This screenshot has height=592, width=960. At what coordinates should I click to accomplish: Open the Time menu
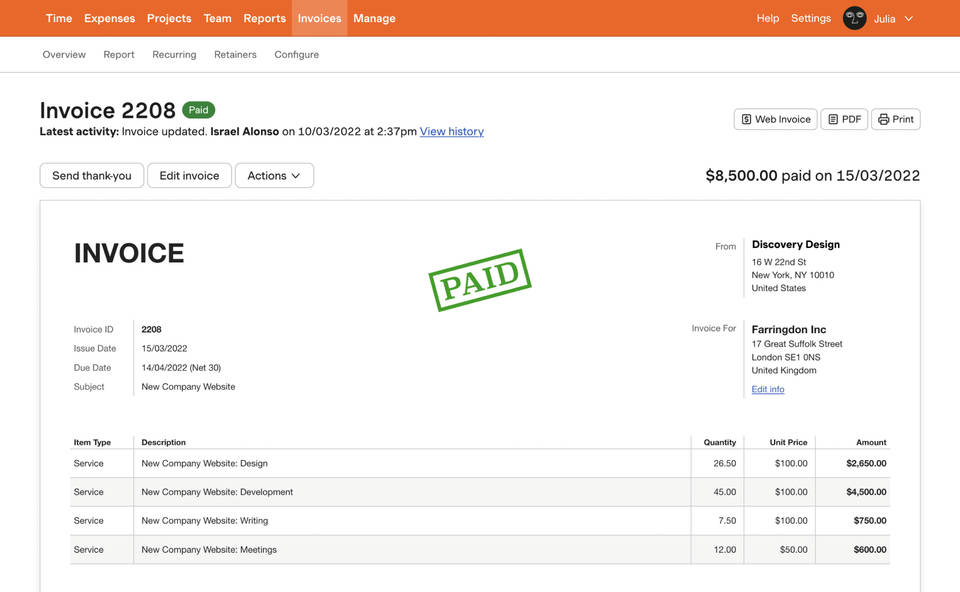(59, 18)
